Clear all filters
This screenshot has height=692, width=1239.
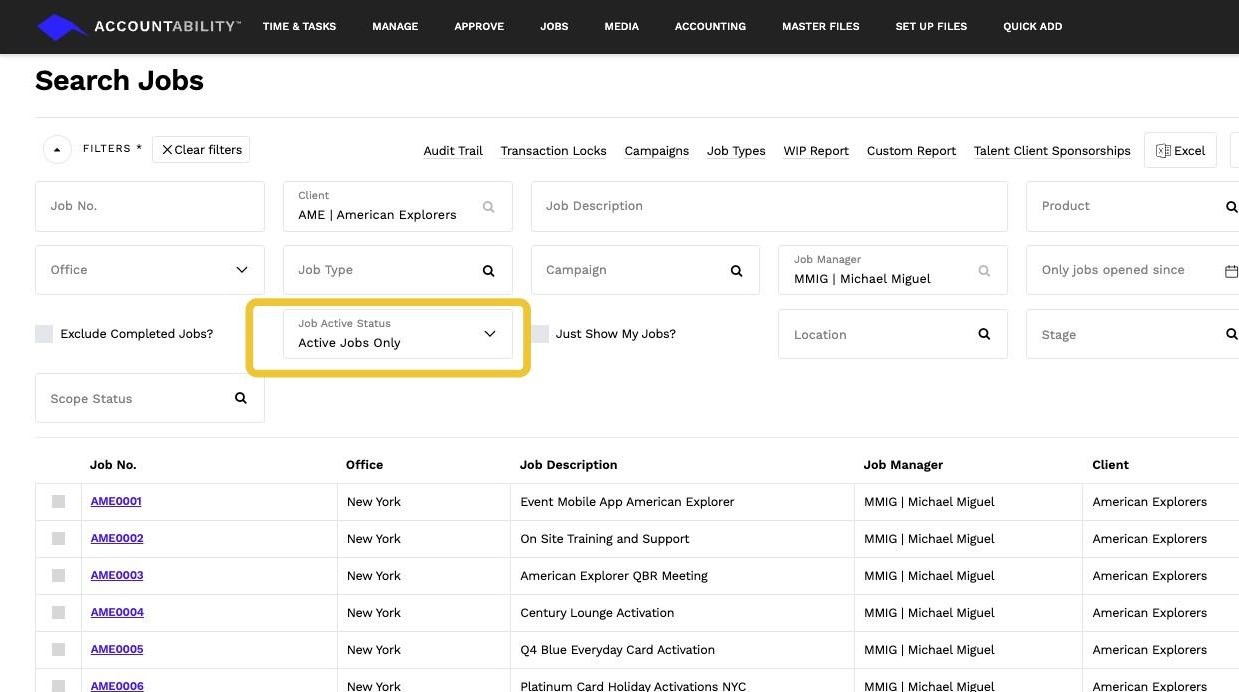tap(201, 150)
